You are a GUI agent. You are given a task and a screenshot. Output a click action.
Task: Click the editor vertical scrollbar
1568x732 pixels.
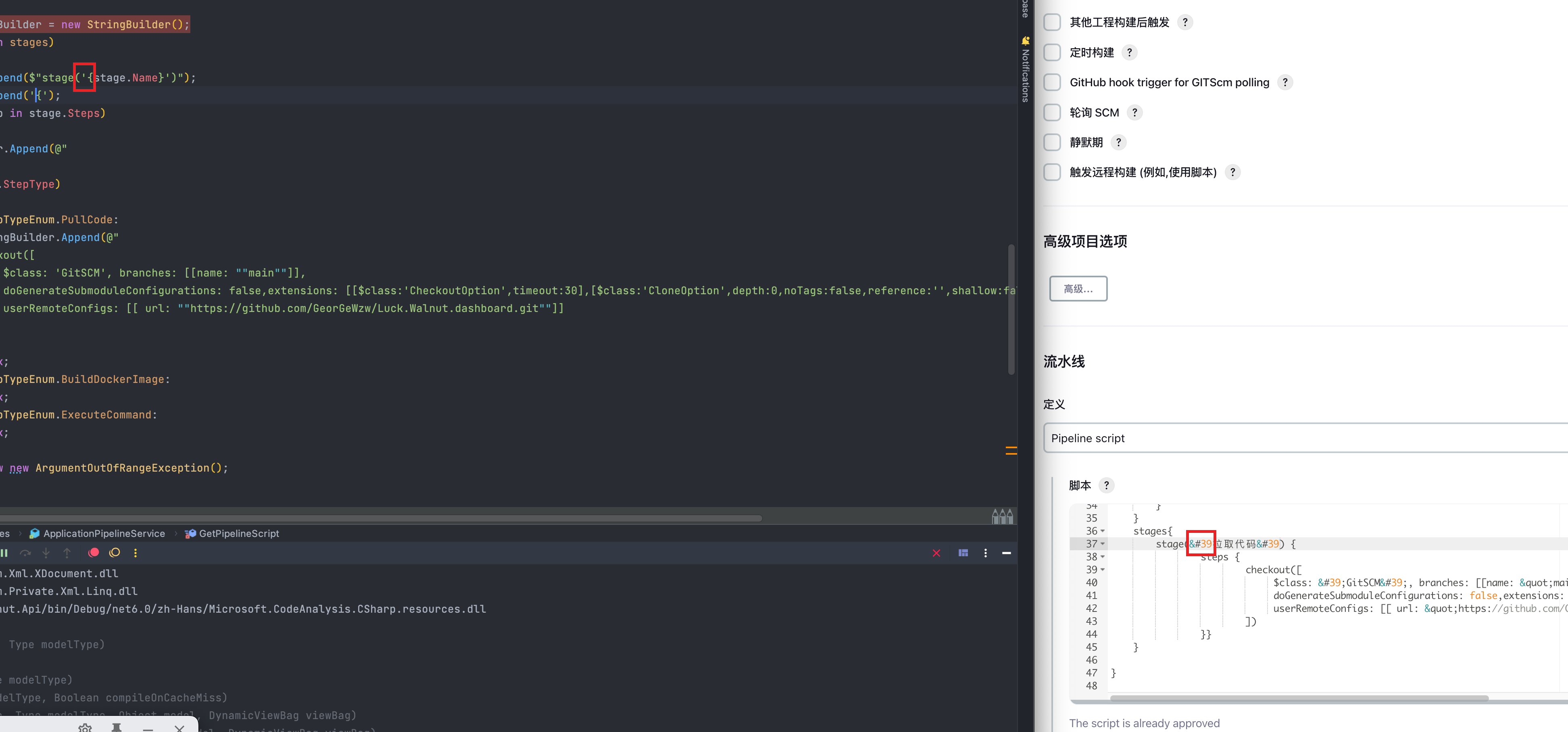click(1011, 309)
